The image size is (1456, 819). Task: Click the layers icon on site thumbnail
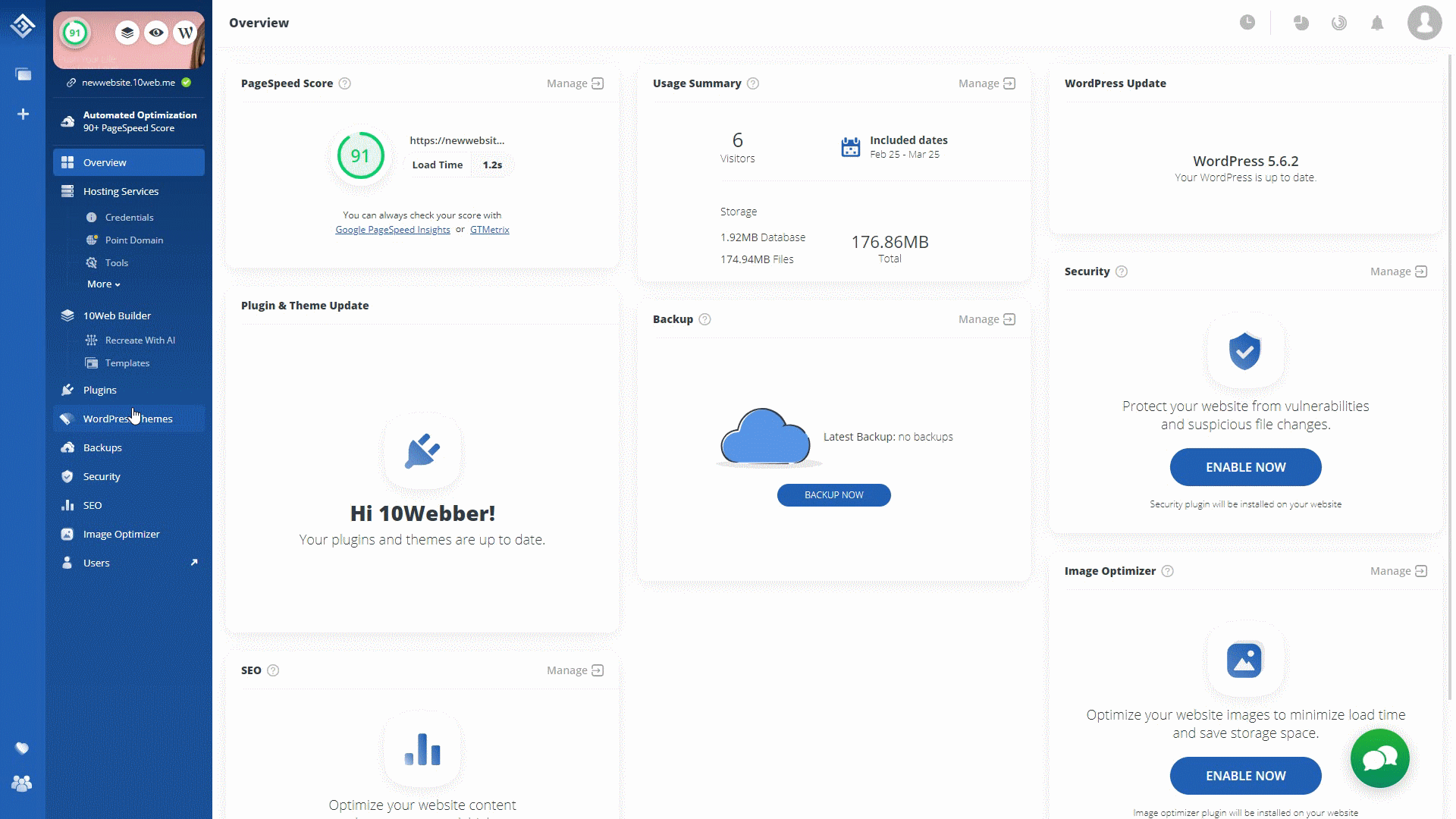point(127,33)
